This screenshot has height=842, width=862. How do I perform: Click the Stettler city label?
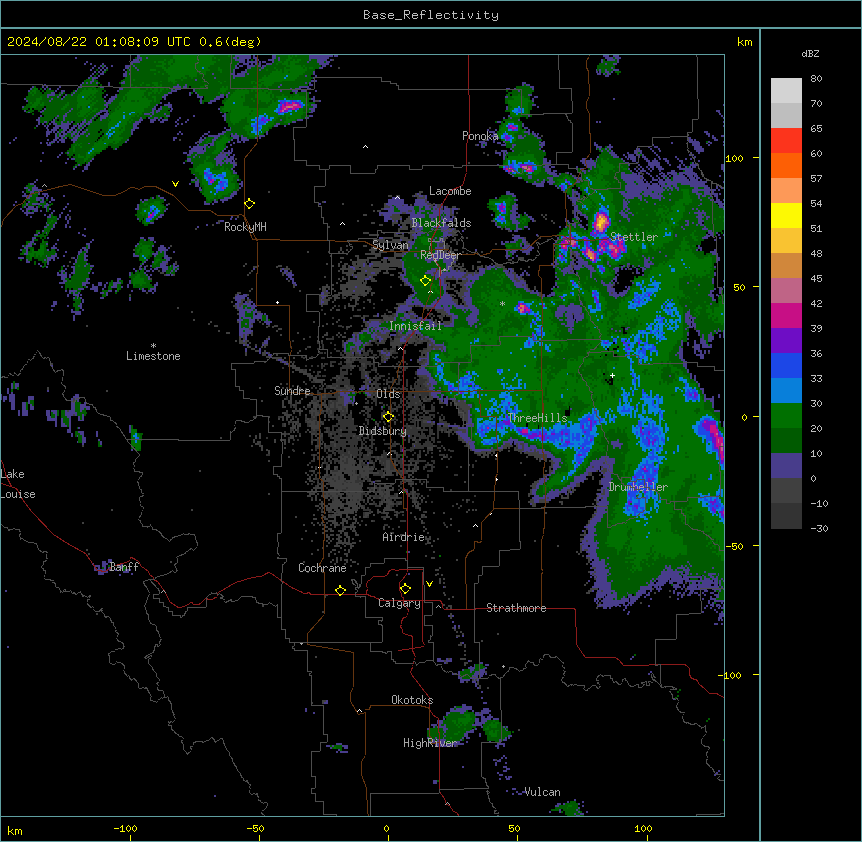[634, 237]
